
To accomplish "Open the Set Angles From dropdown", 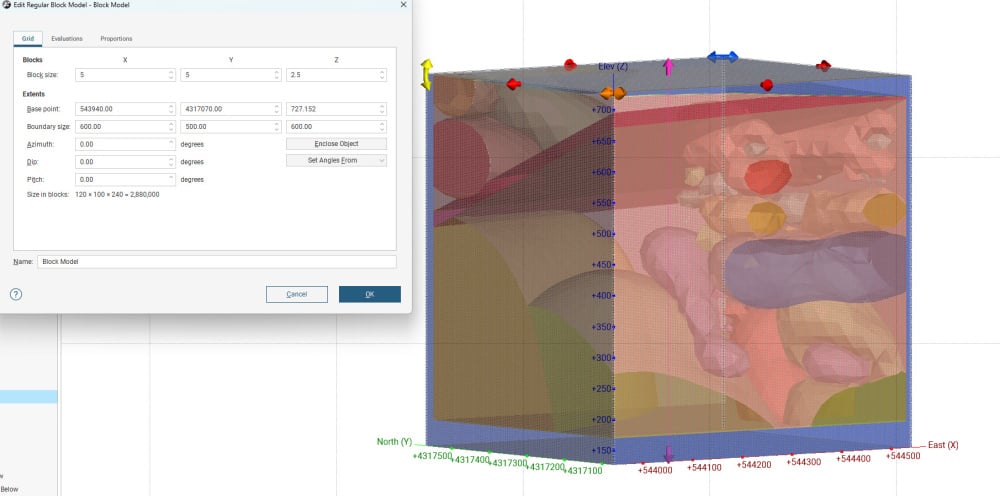I will coord(336,161).
